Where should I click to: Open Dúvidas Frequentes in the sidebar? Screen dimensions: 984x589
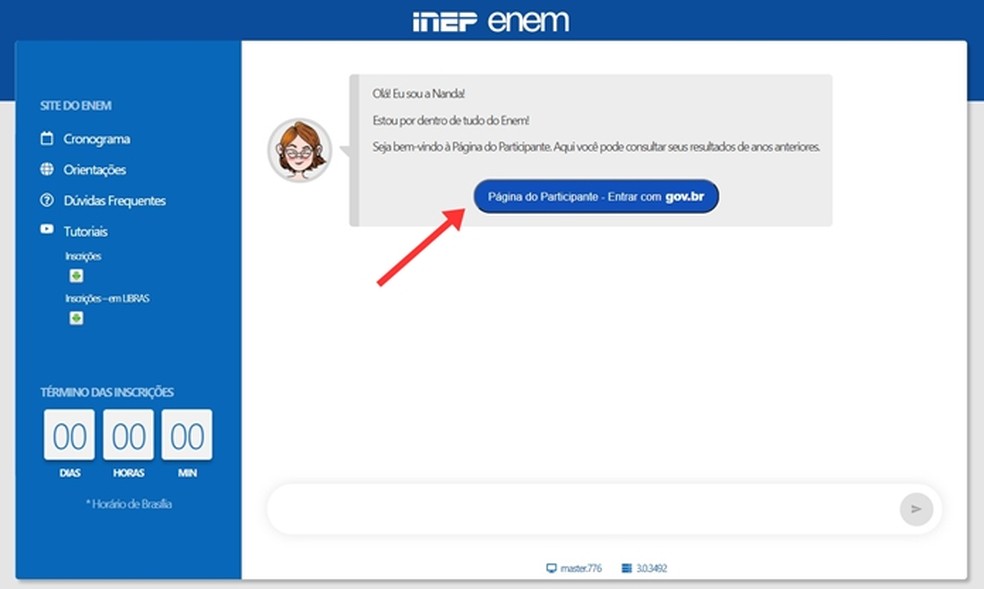(x=115, y=201)
